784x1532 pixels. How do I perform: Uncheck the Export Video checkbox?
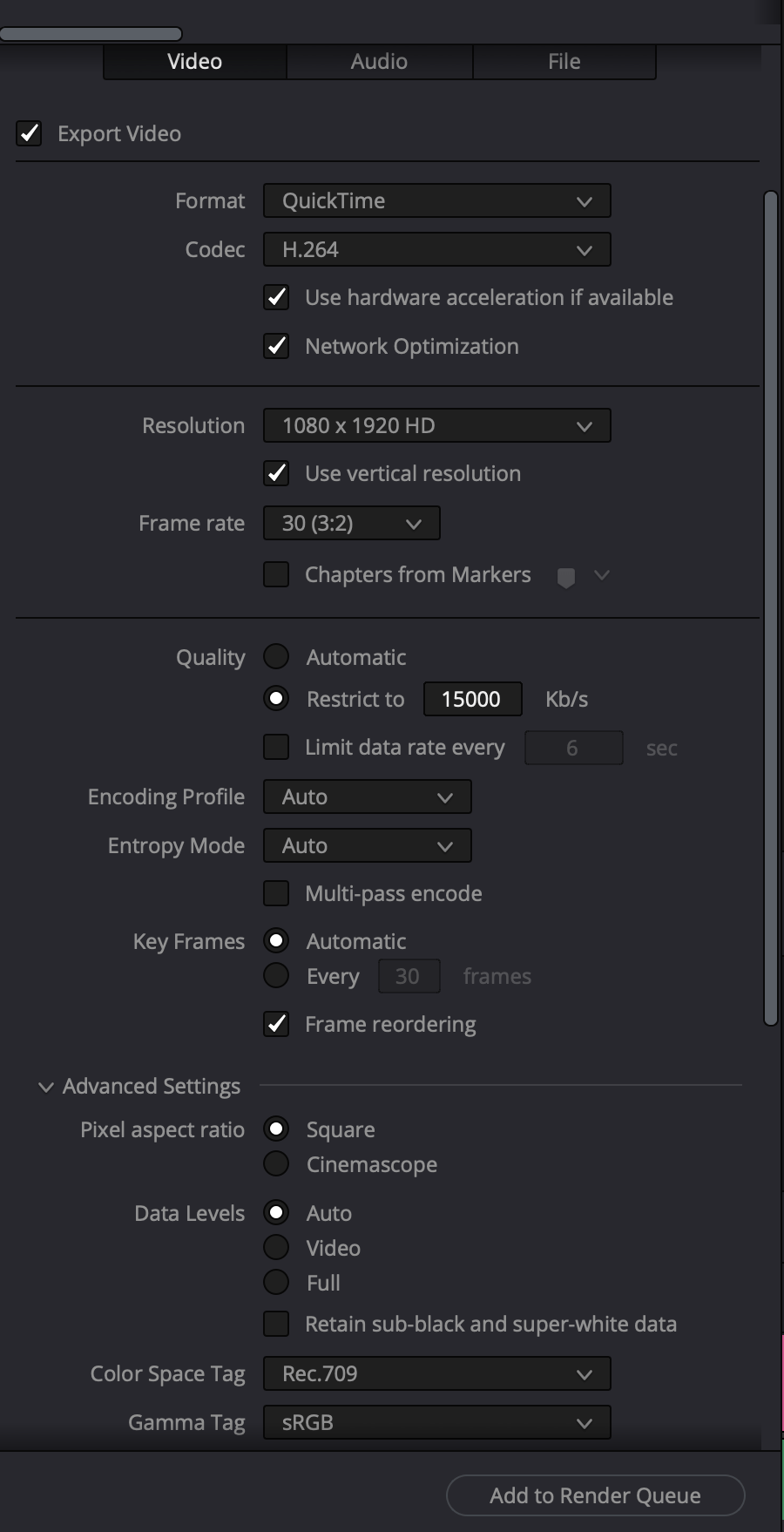29,133
